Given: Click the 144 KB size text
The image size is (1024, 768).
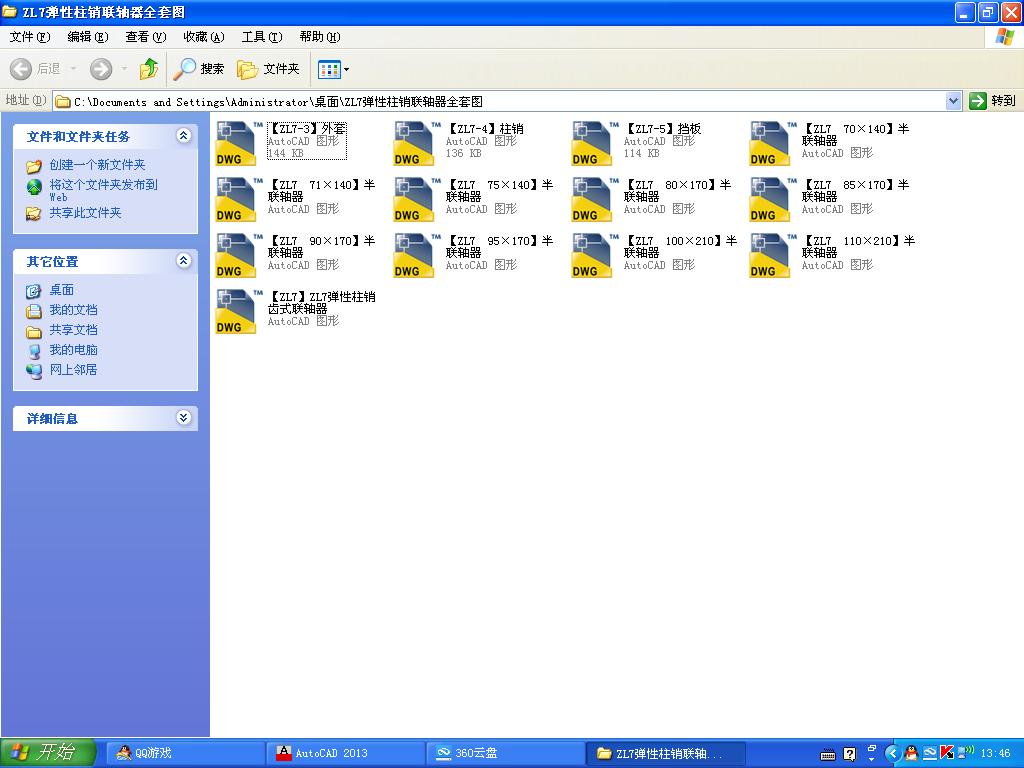Looking at the screenshot, I should tap(285, 153).
